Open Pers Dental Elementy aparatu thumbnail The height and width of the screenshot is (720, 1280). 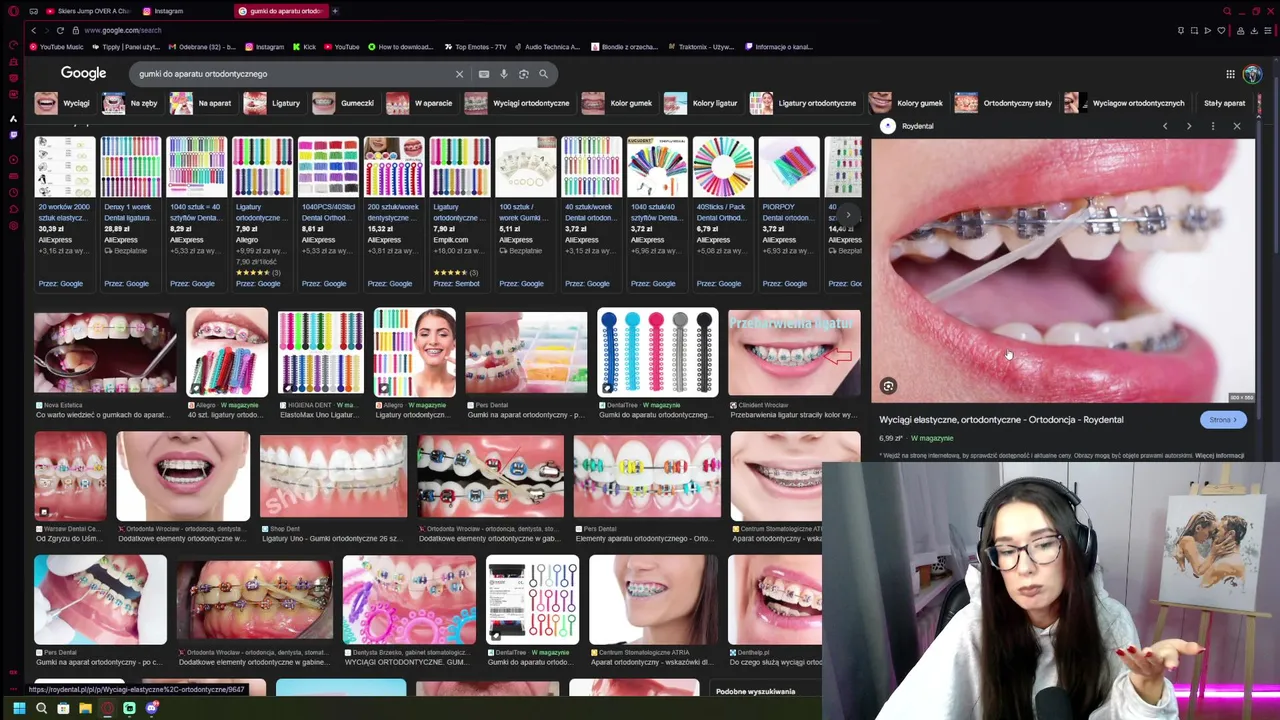[x=647, y=476]
